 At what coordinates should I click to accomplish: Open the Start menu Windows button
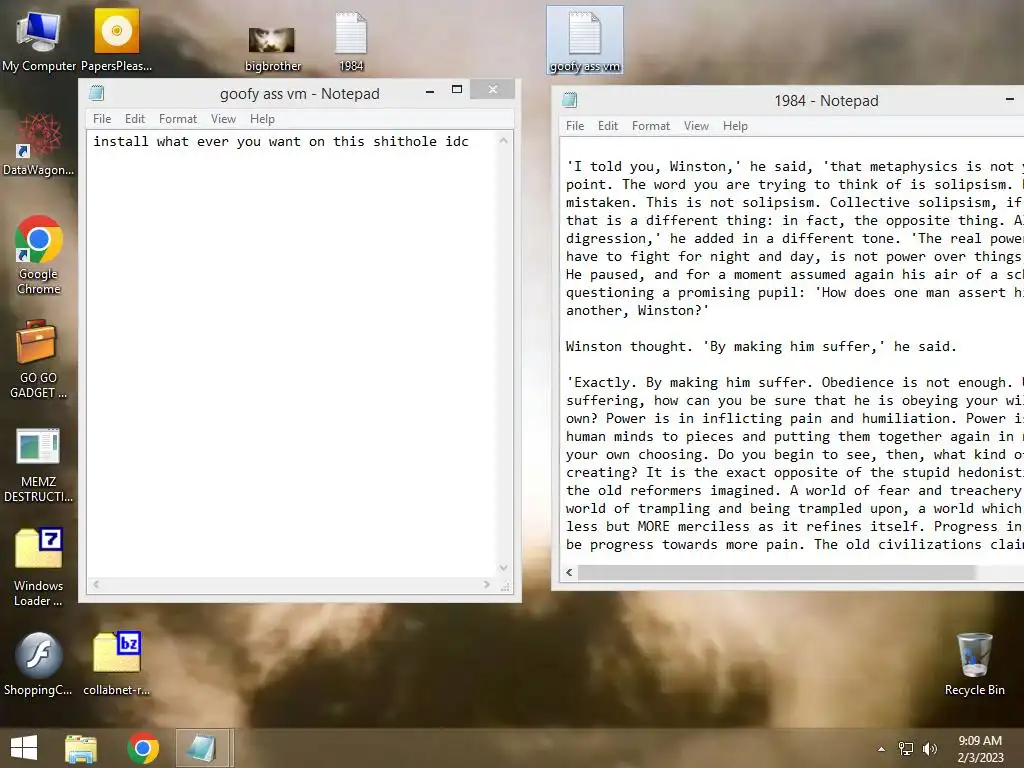coord(24,748)
